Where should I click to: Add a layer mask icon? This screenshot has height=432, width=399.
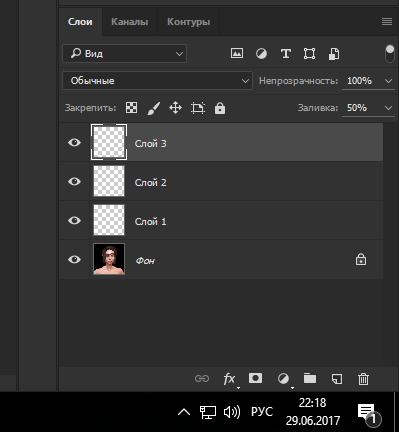(255, 378)
